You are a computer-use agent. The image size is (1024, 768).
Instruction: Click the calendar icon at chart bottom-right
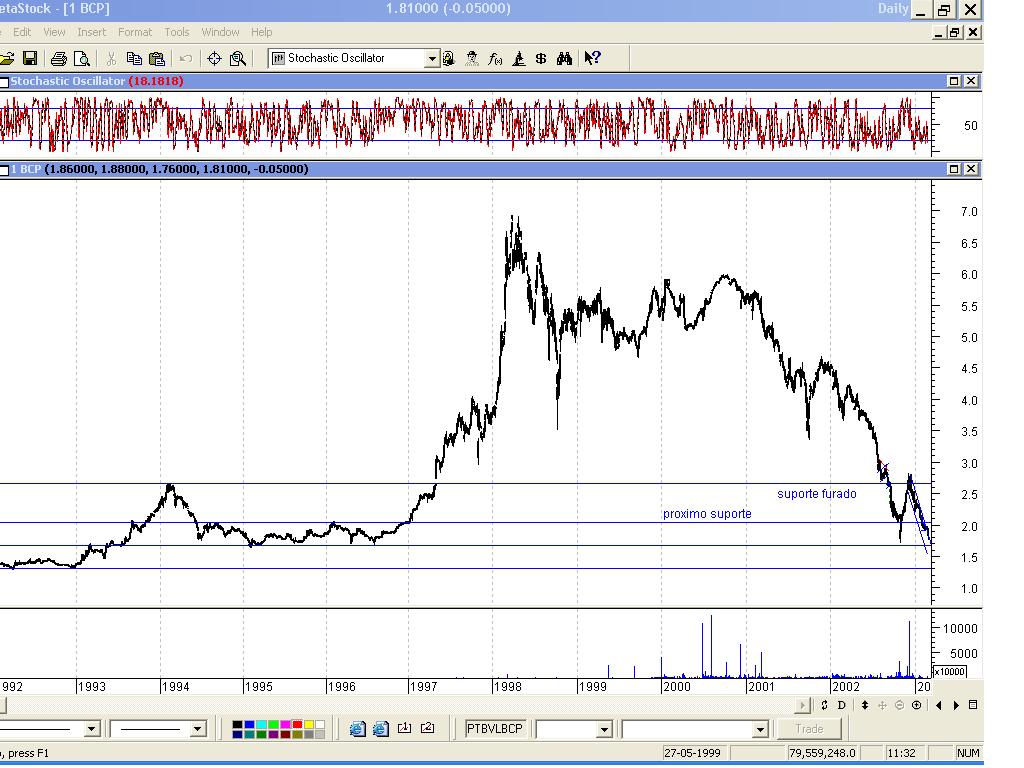click(x=972, y=705)
